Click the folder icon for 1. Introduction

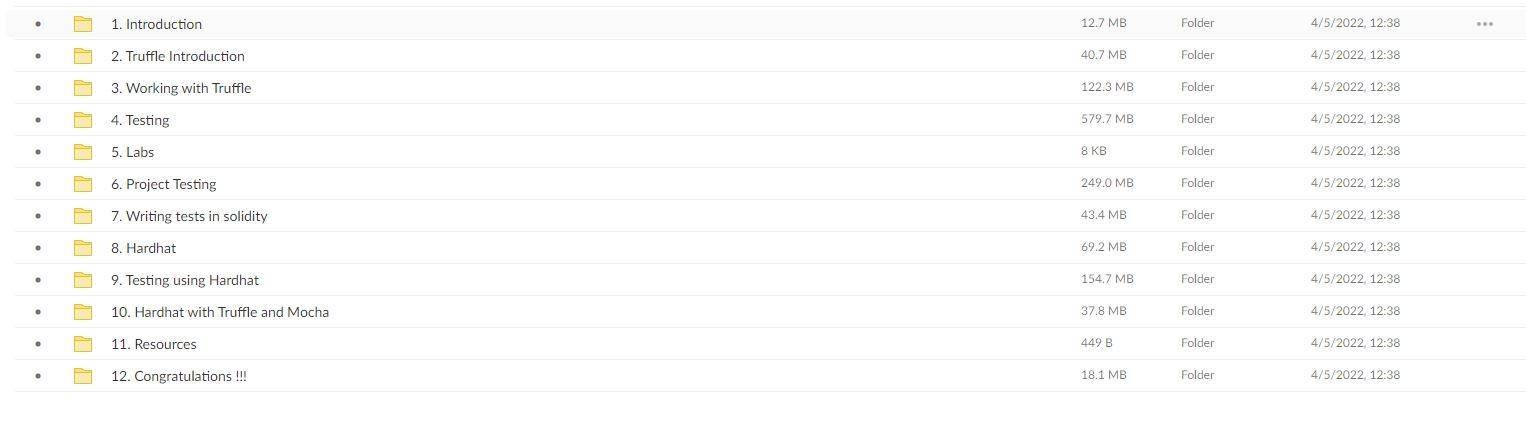click(x=83, y=24)
